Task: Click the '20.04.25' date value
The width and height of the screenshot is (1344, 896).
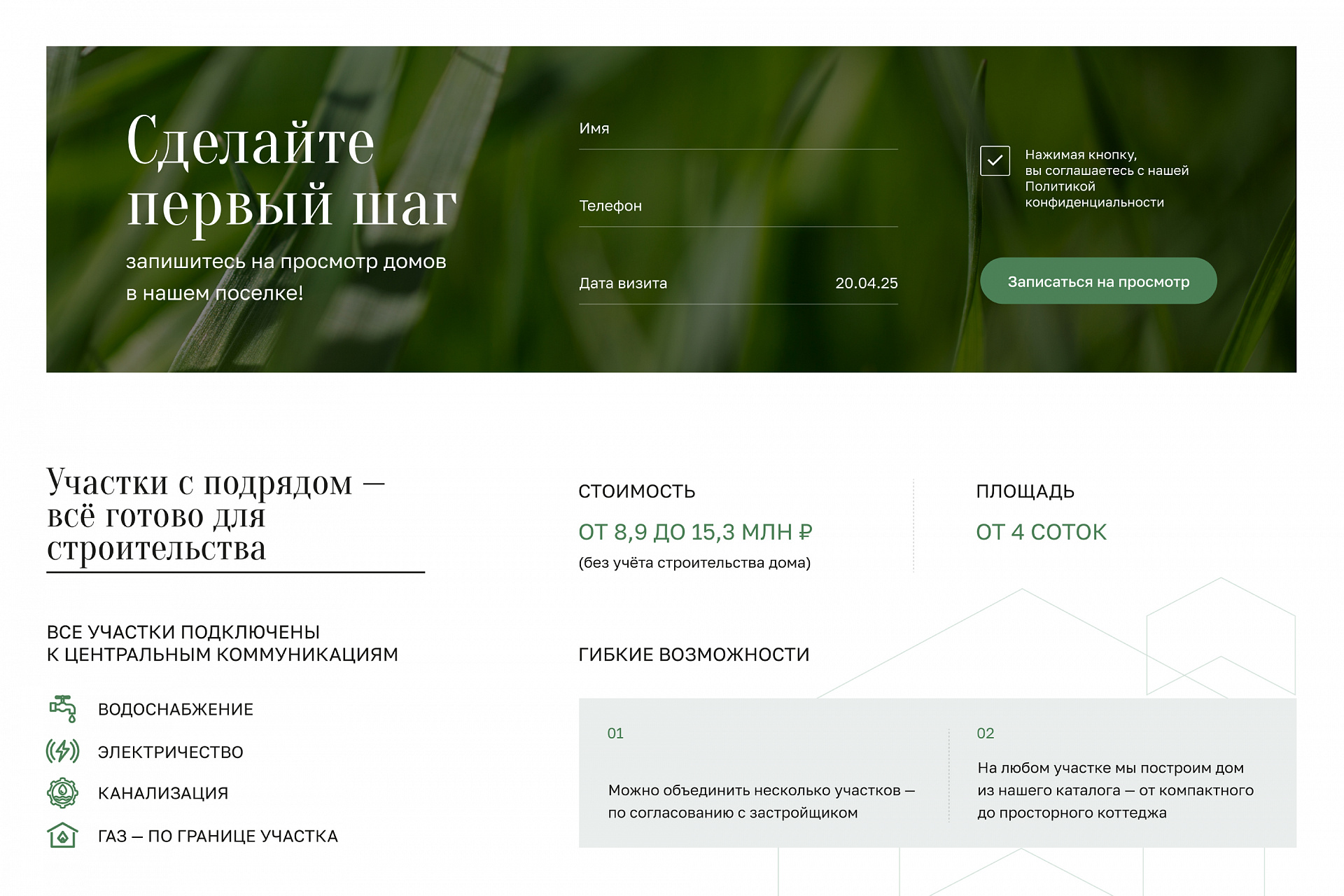Action: (x=866, y=283)
